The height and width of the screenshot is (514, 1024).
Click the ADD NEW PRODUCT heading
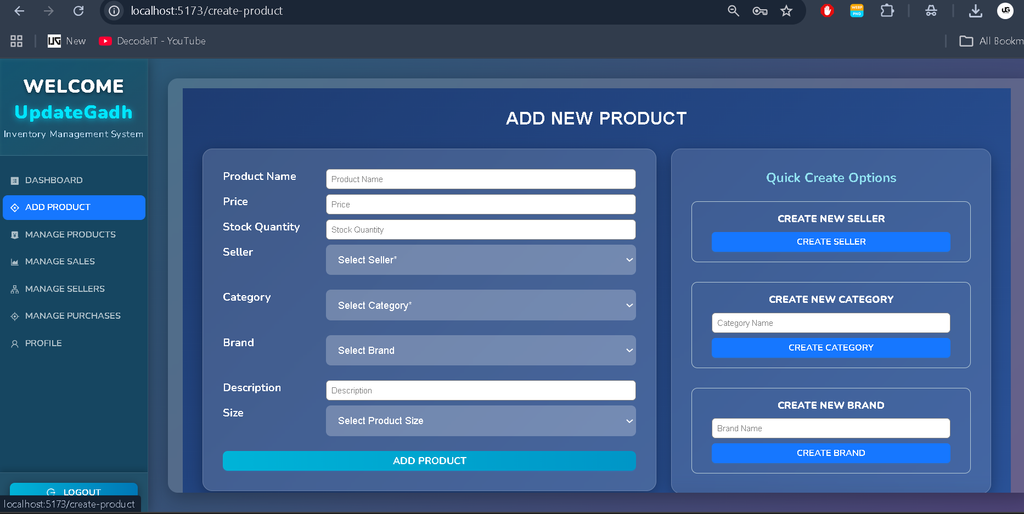[596, 118]
